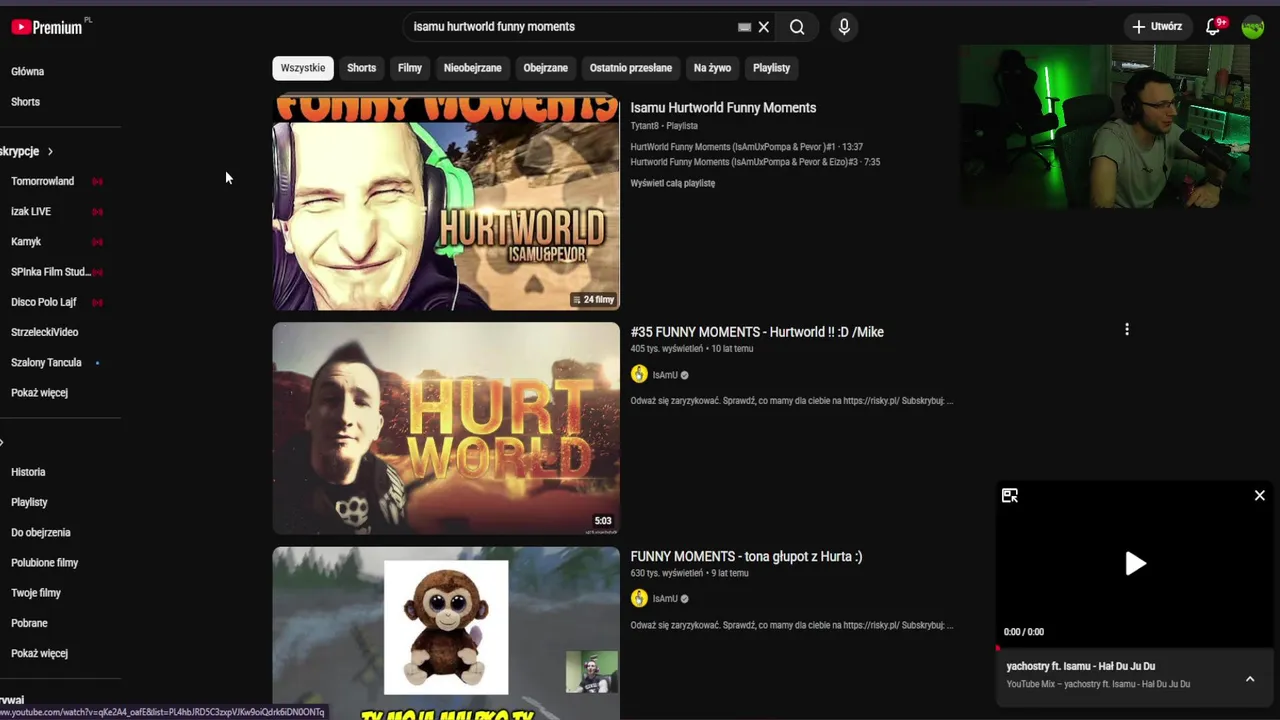This screenshot has width=1280, height=720.
Task: Close the miniplayer
Action: [x=1260, y=495]
